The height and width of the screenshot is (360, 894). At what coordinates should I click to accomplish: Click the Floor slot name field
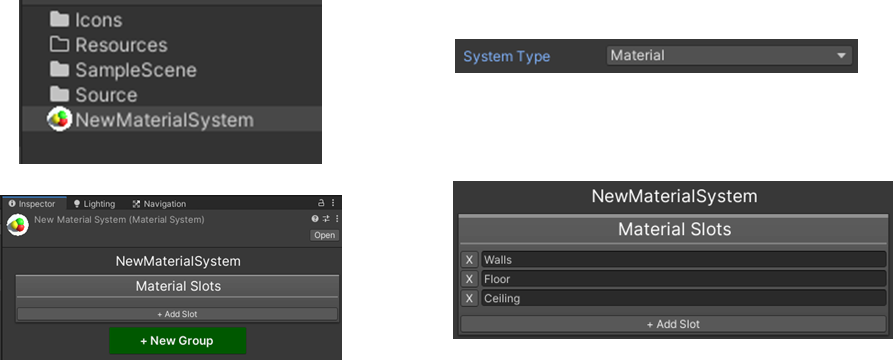click(x=684, y=279)
